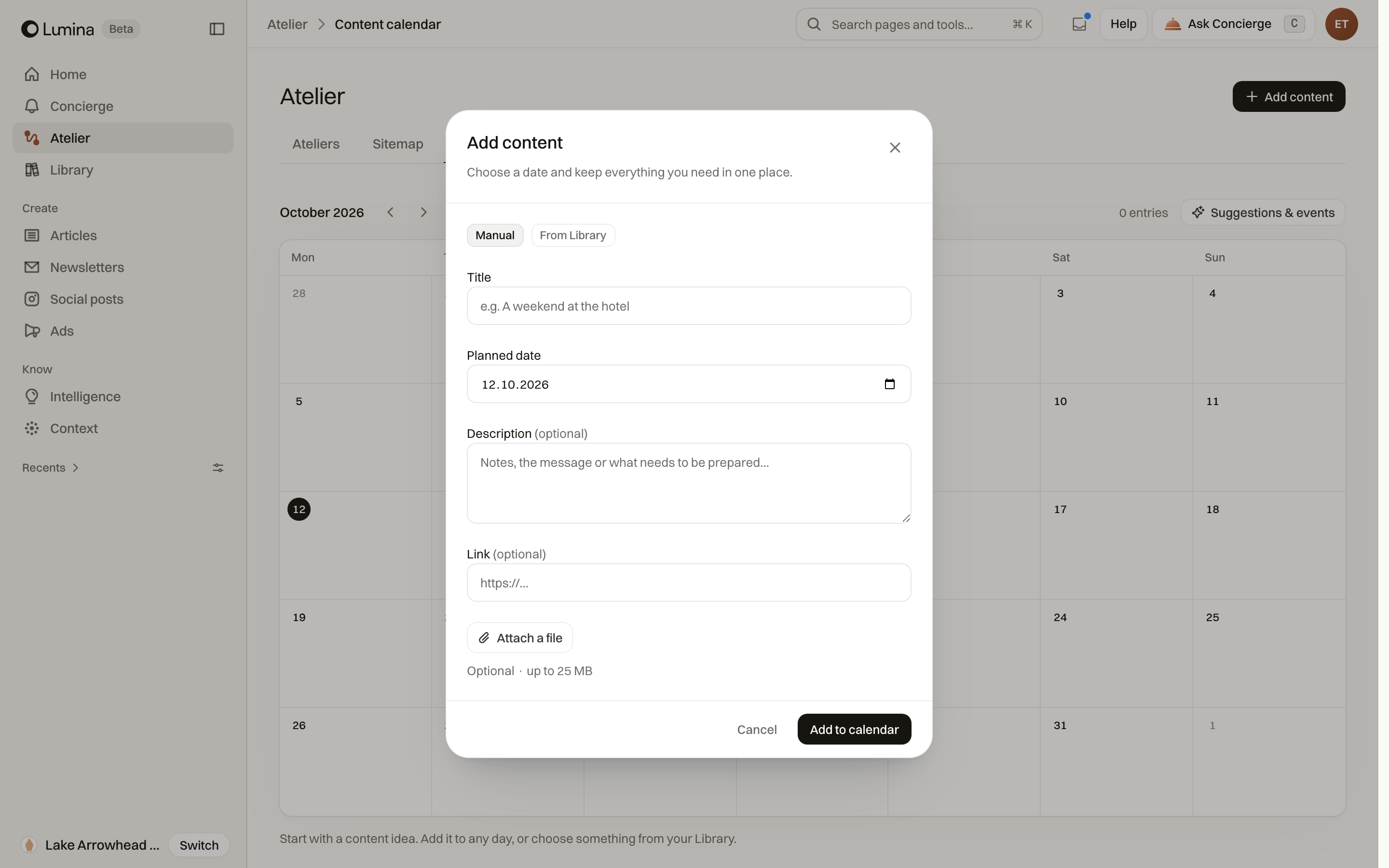Open Ads section
The height and width of the screenshot is (868, 1389).
point(123,331)
